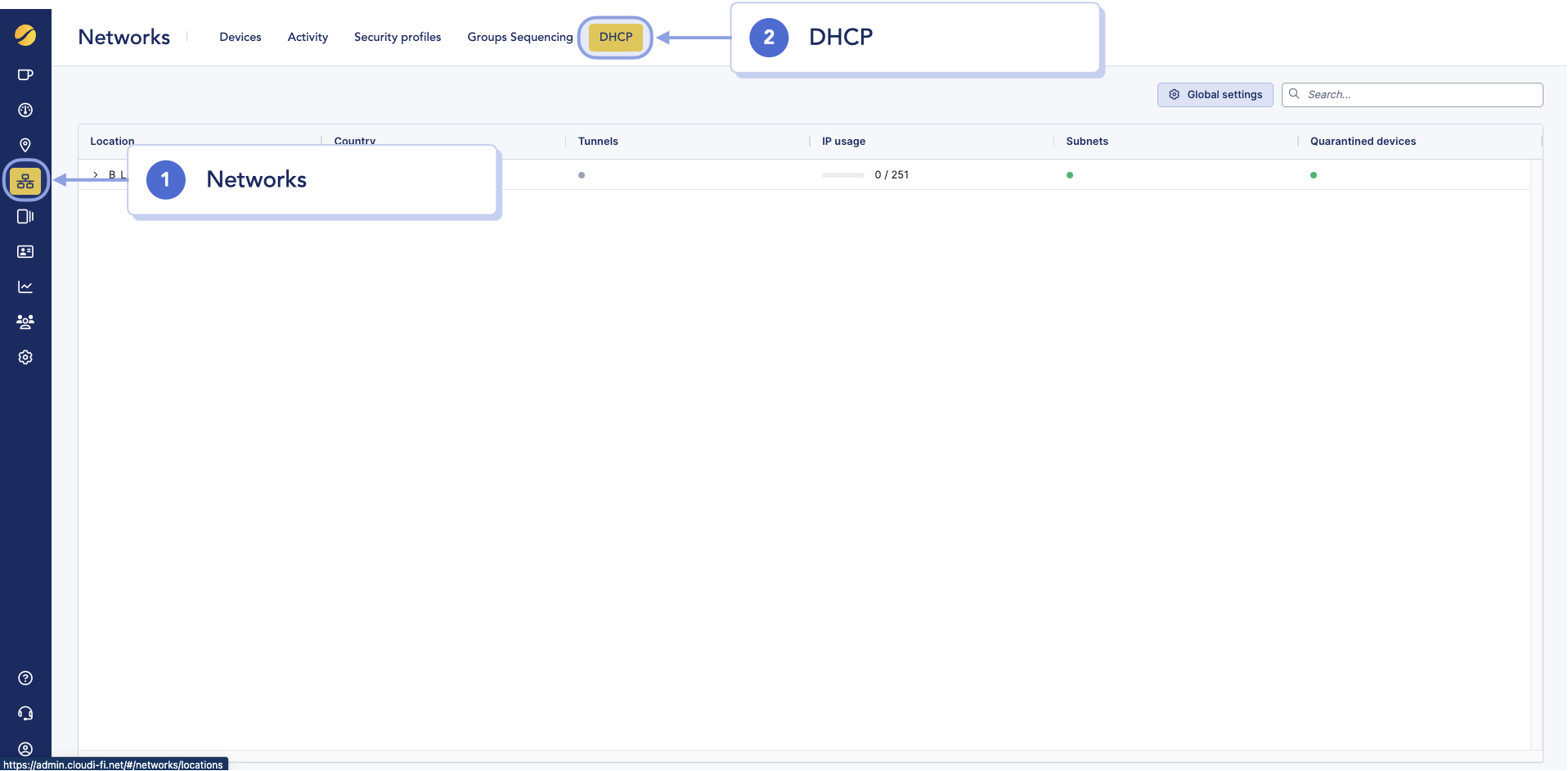
Task: Click the support headset icon
Action: 25,713
